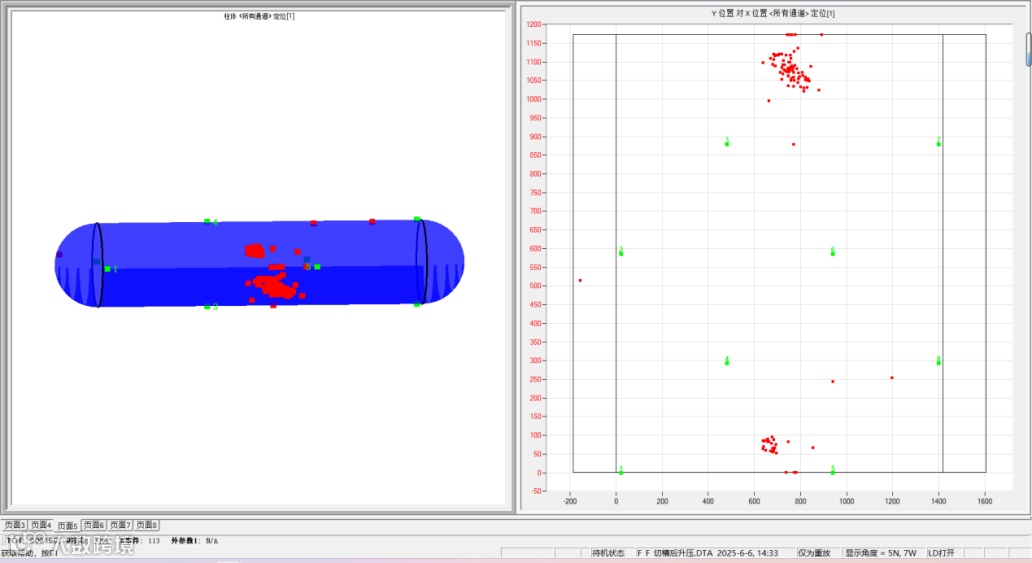
Task: Switch to the 页面3 tab
Action: tap(14, 525)
